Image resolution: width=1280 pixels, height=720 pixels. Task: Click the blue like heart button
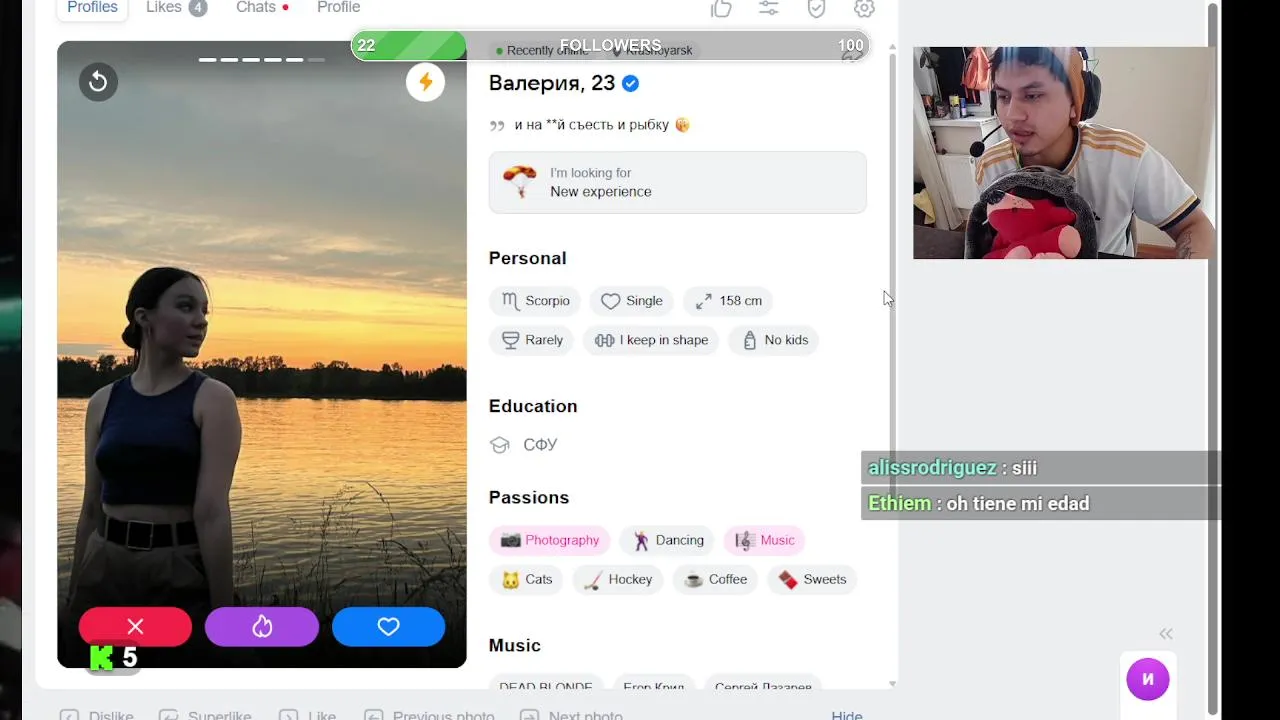(388, 626)
